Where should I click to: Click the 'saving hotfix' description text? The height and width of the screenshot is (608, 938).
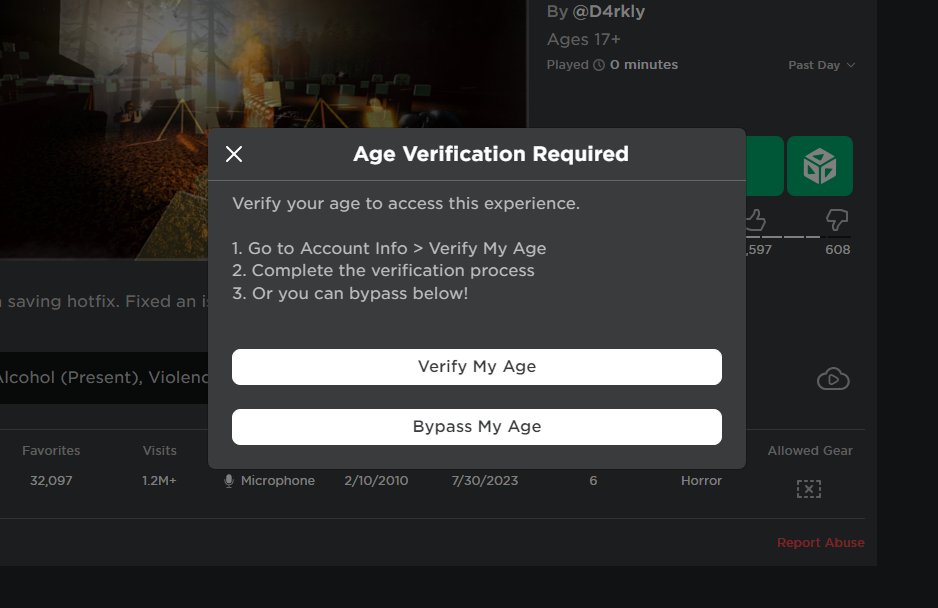click(64, 301)
